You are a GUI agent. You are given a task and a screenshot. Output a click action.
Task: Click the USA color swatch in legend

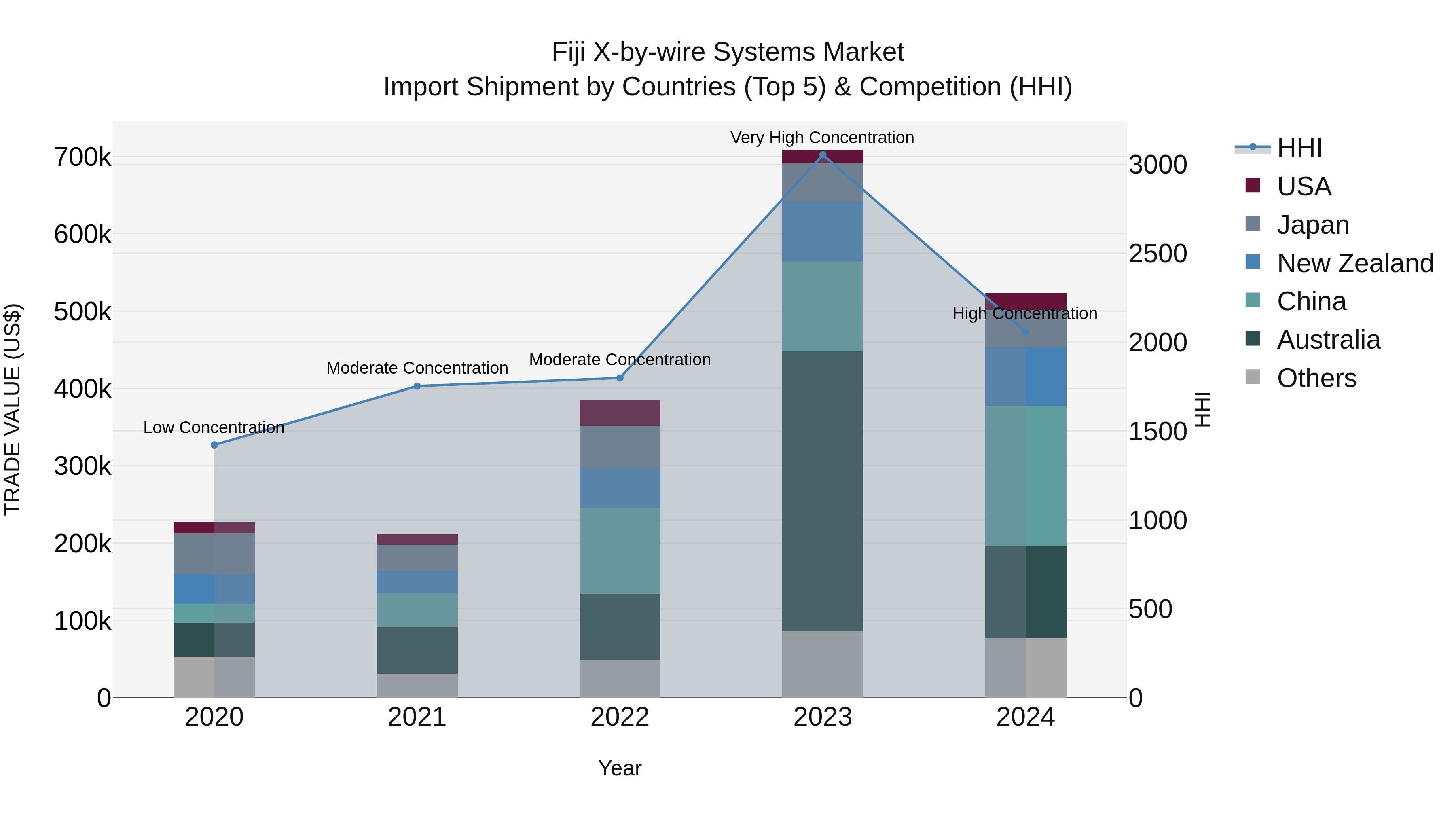(1253, 185)
